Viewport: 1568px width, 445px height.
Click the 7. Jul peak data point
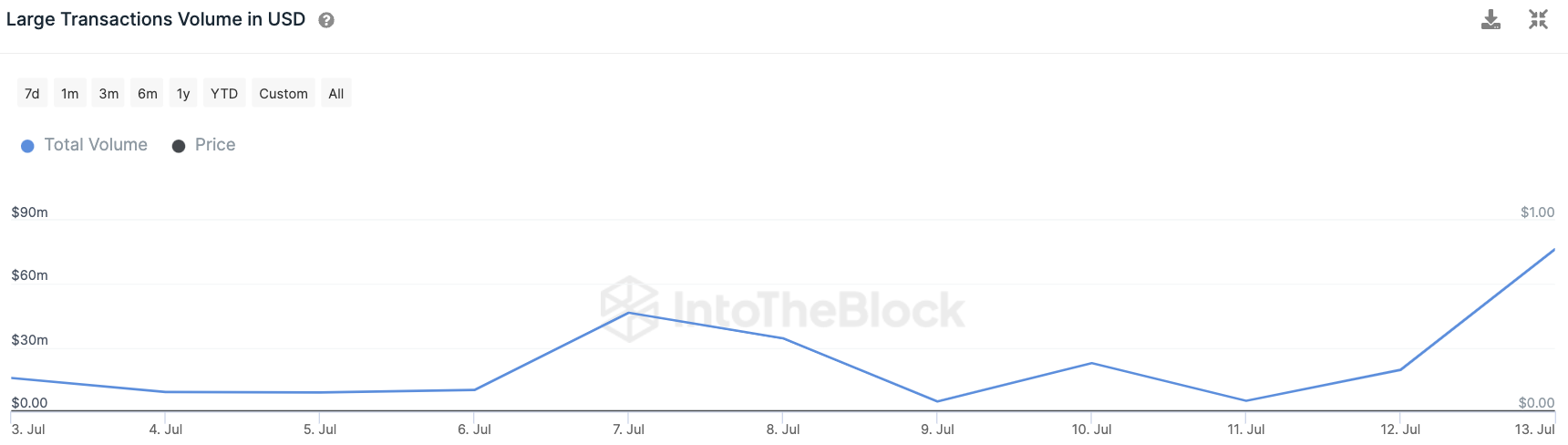pyautogui.click(x=628, y=313)
